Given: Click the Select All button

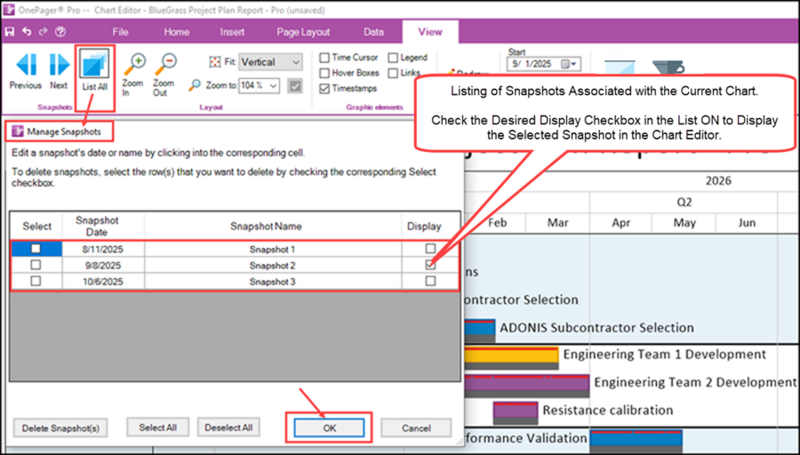Looking at the screenshot, I should coord(158,427).
